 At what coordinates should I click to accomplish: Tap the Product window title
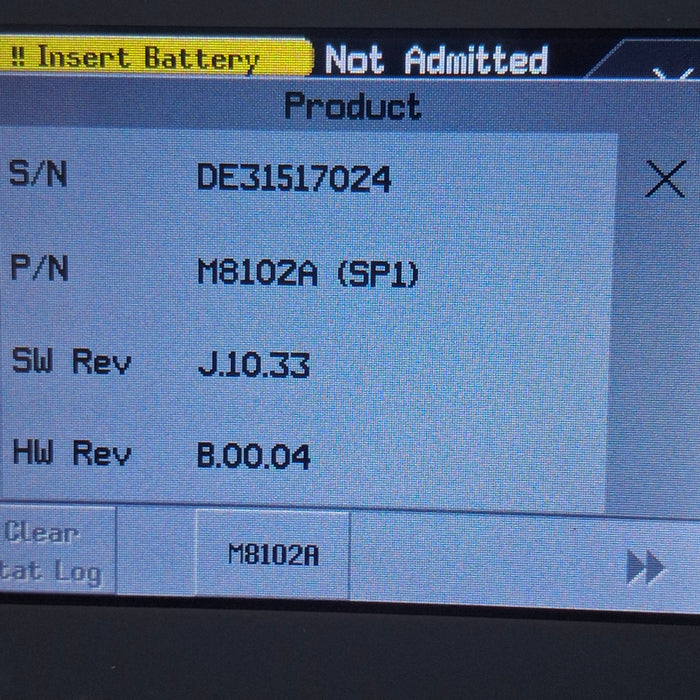click(352, 106)
